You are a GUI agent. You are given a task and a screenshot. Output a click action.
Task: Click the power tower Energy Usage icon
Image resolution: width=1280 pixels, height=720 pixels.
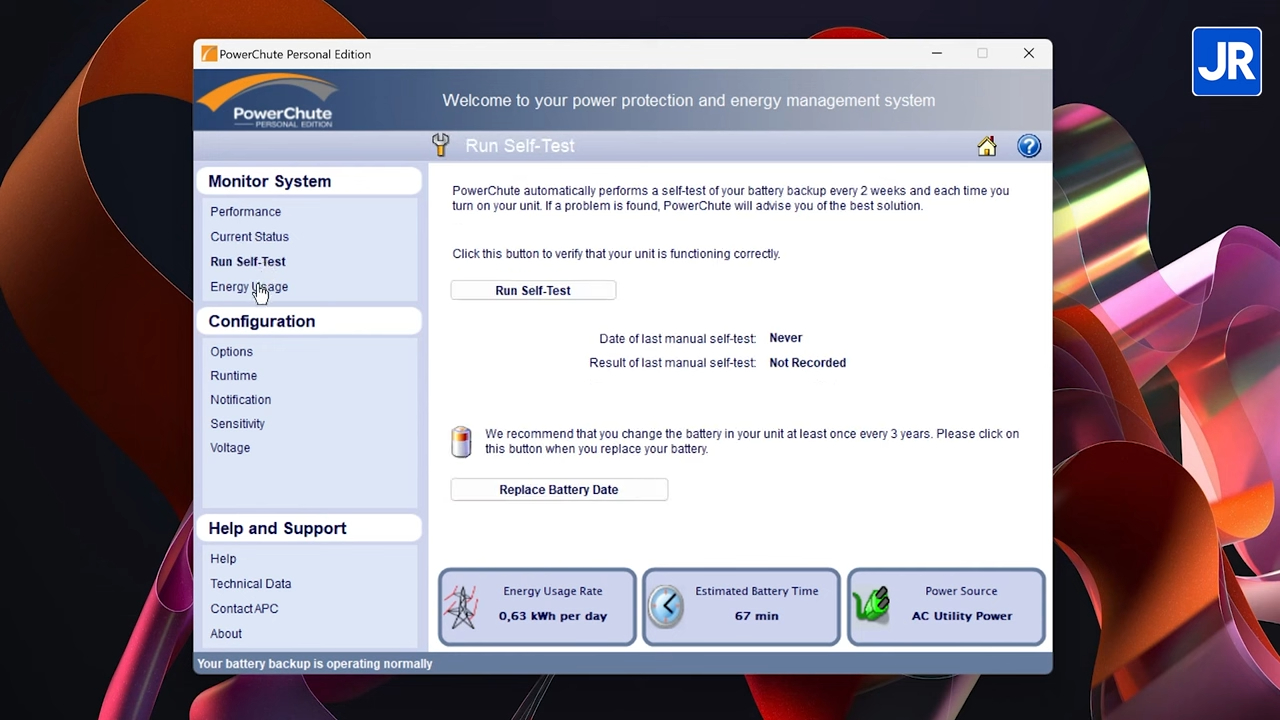[x=462, y=607]
